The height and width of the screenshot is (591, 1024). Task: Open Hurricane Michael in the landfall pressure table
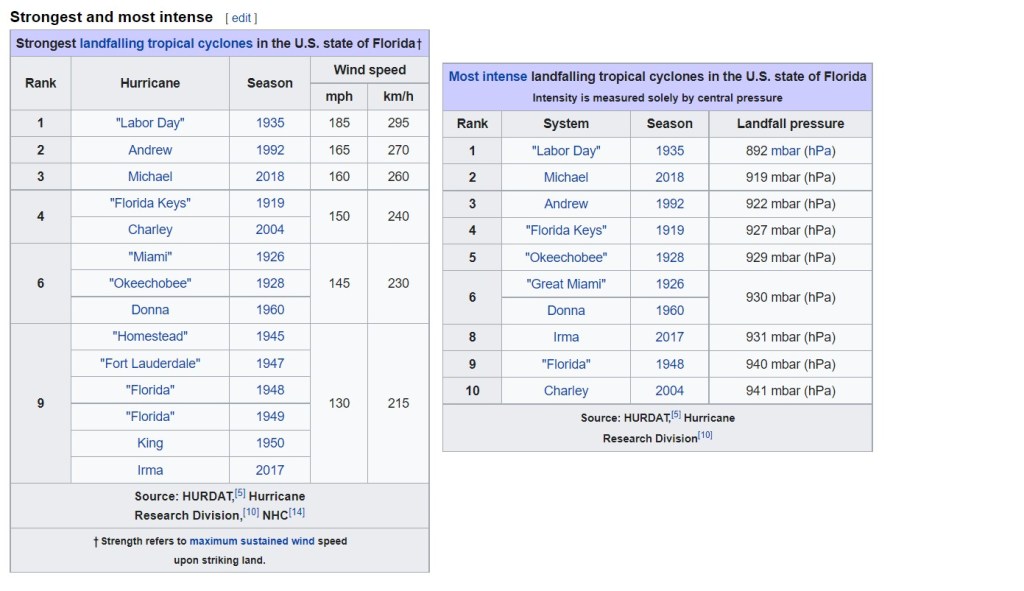[566, 177]
